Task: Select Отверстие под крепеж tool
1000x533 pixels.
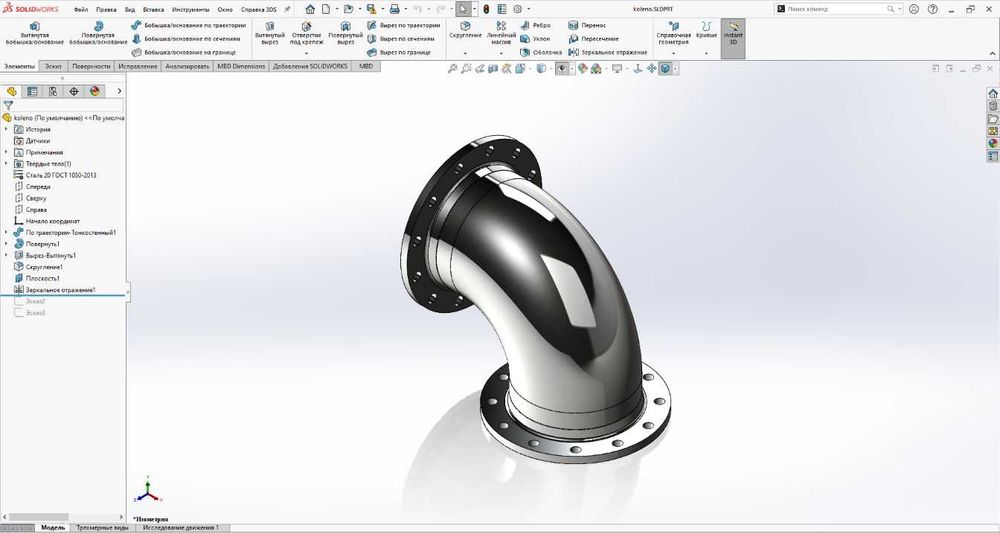Action: 306,34
